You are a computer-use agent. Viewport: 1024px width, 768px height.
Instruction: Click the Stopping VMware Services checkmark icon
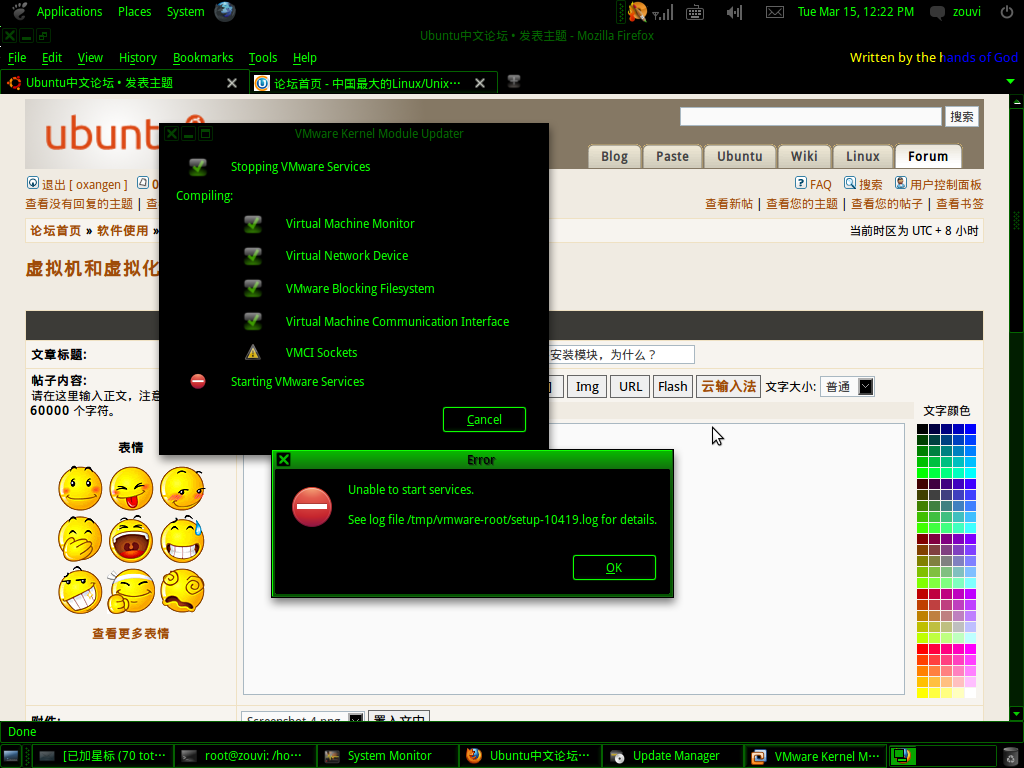pyautogui.click(x=198, y=167)
